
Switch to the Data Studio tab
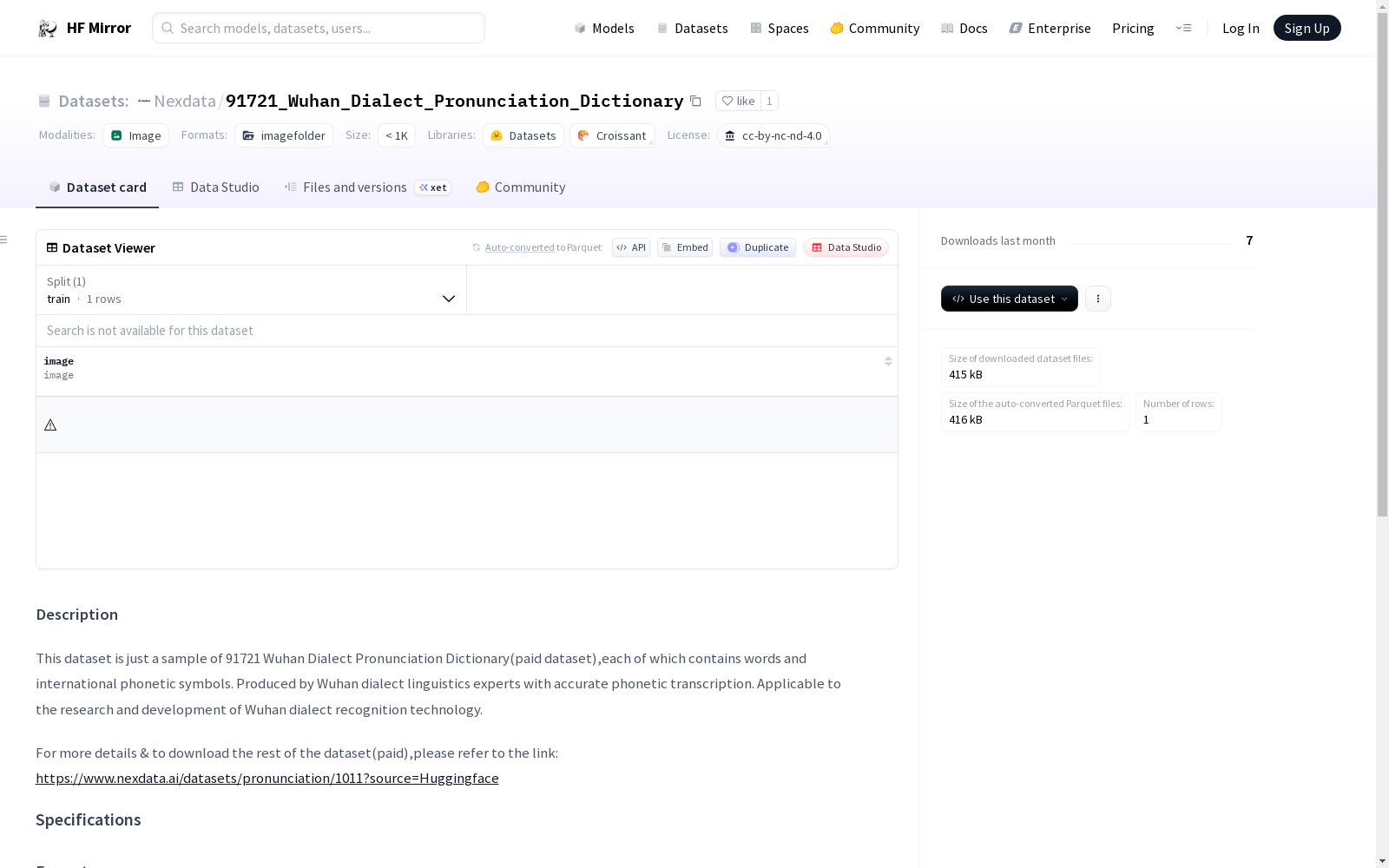point(215,187)
